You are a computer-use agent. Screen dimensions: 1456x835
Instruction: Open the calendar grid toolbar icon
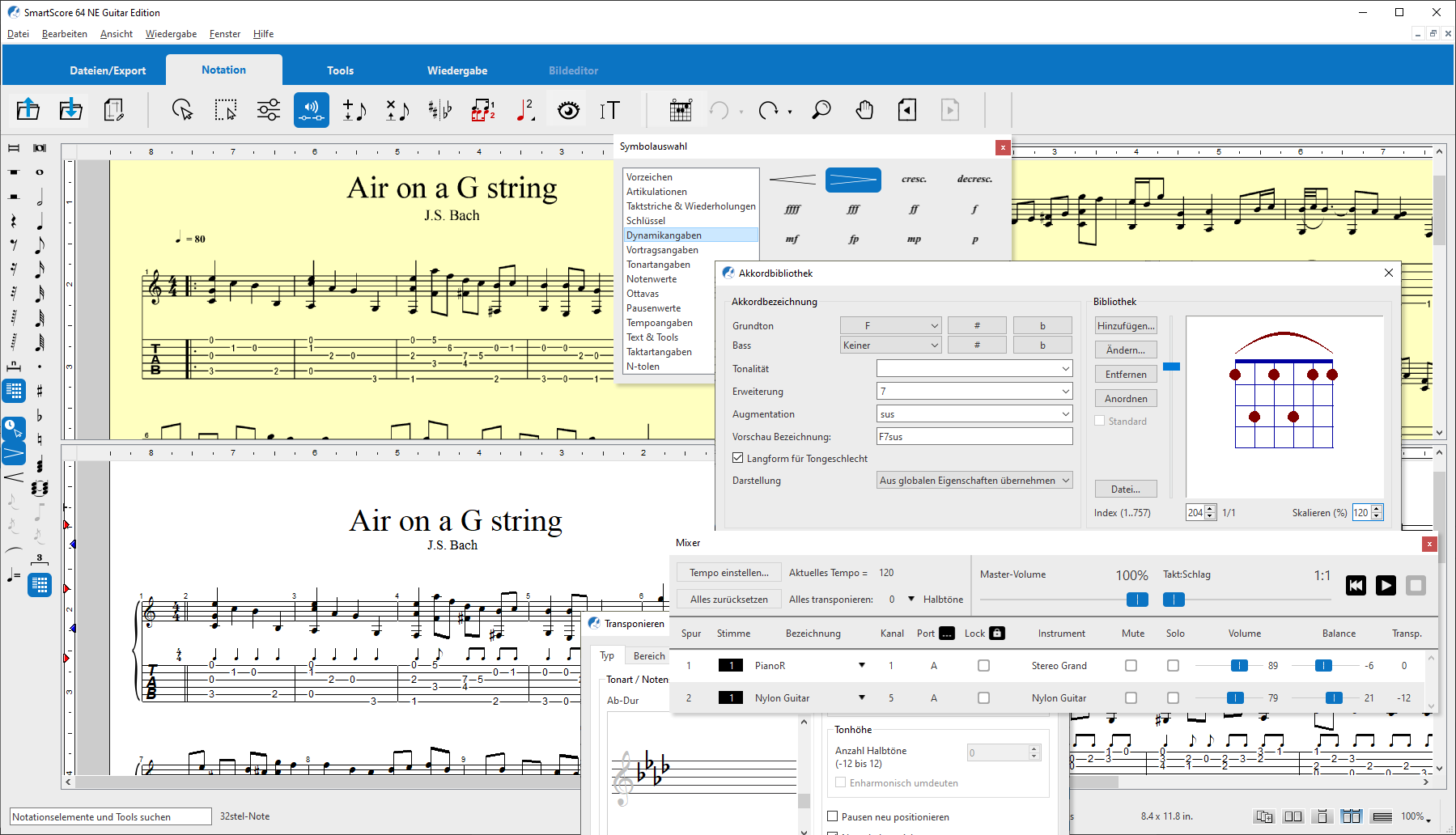click(x=681, y=110)
